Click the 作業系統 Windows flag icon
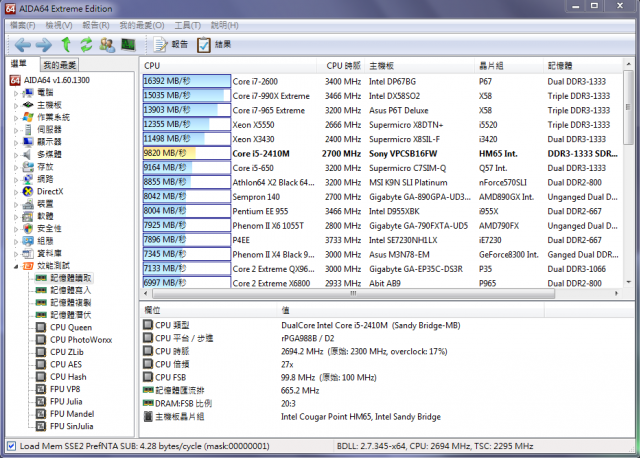 point(28,117)
